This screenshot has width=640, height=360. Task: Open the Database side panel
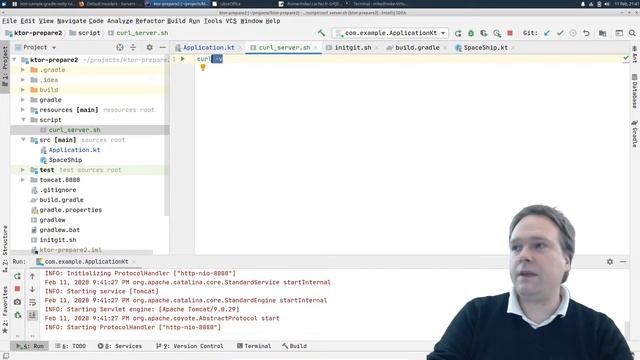(x=635, y=91)
